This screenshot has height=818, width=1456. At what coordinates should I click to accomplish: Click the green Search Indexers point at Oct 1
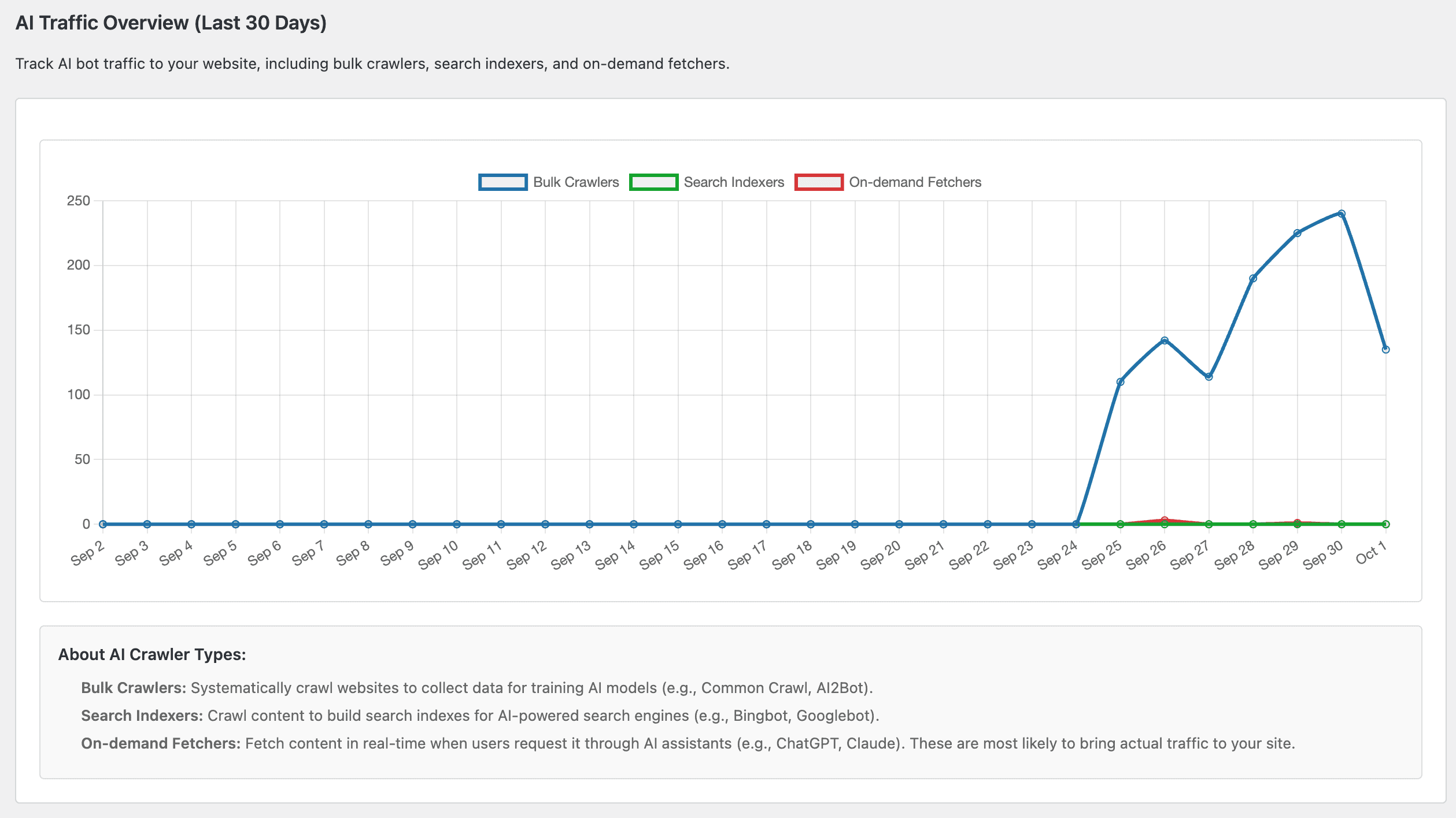tap(1385, 524)
